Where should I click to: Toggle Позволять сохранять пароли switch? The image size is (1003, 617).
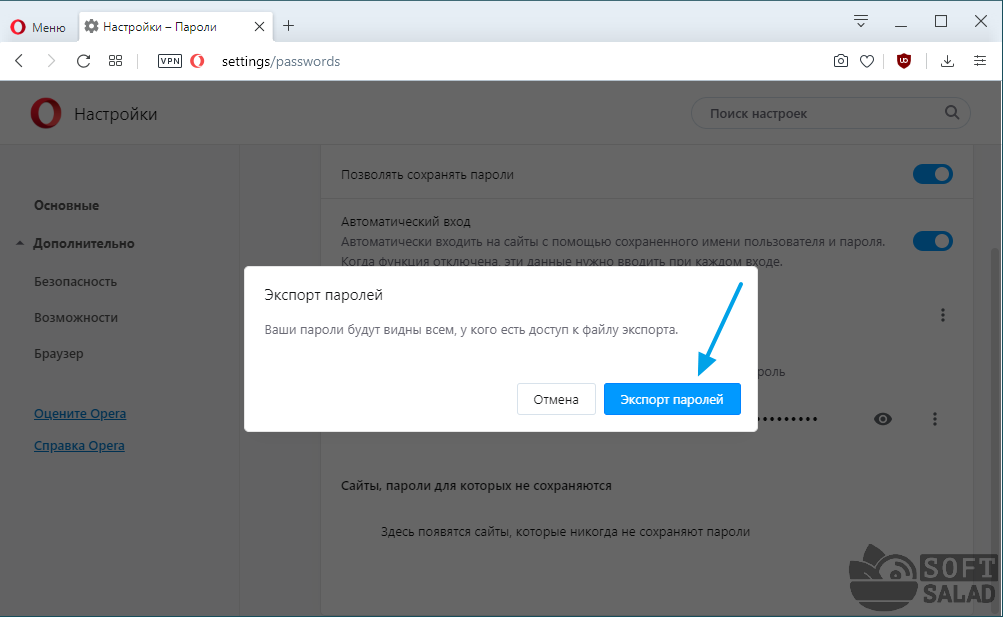[933, 174]
